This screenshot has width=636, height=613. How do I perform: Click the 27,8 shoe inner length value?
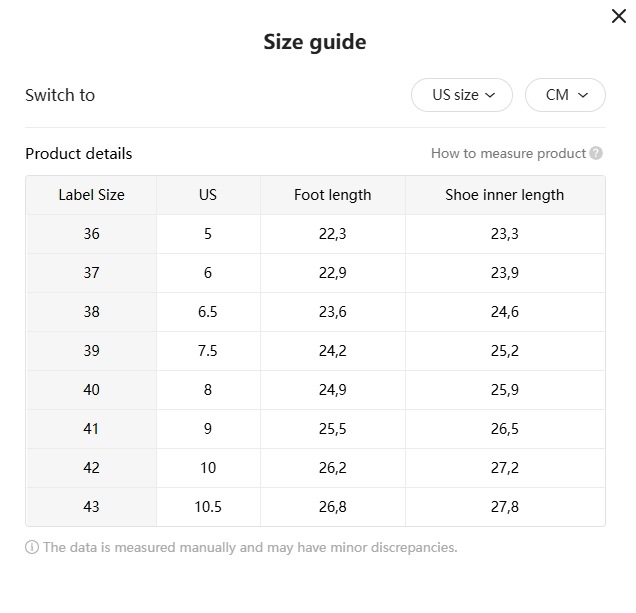504,507
